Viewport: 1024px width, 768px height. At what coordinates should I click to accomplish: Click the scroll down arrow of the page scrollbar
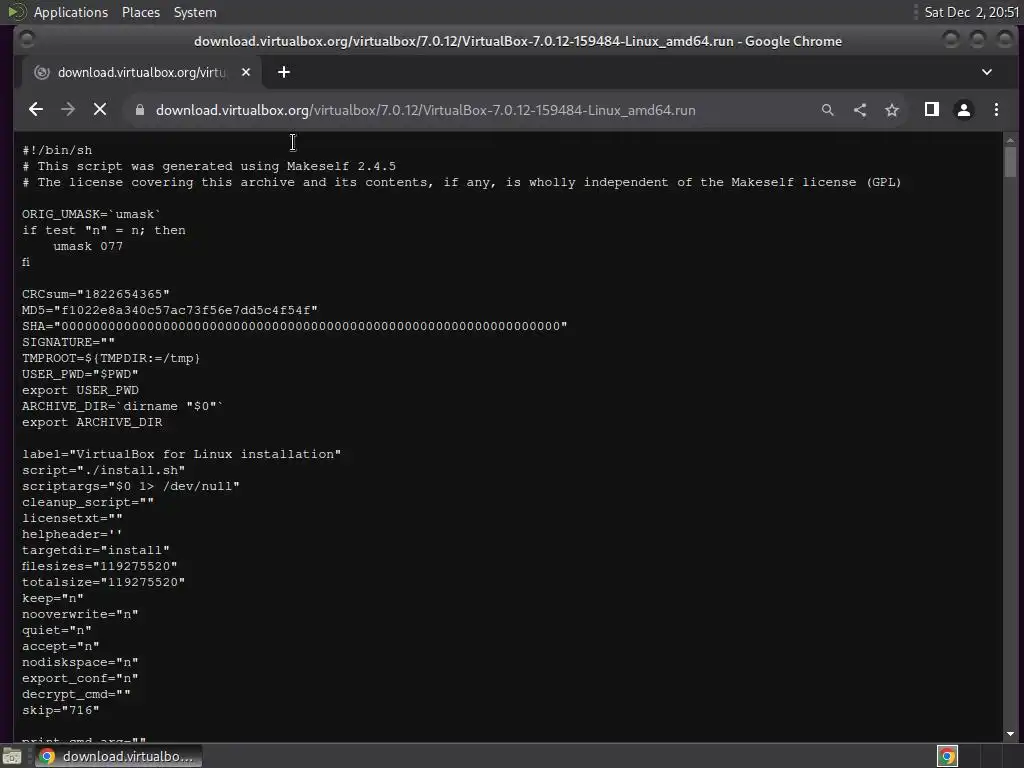1010,734
